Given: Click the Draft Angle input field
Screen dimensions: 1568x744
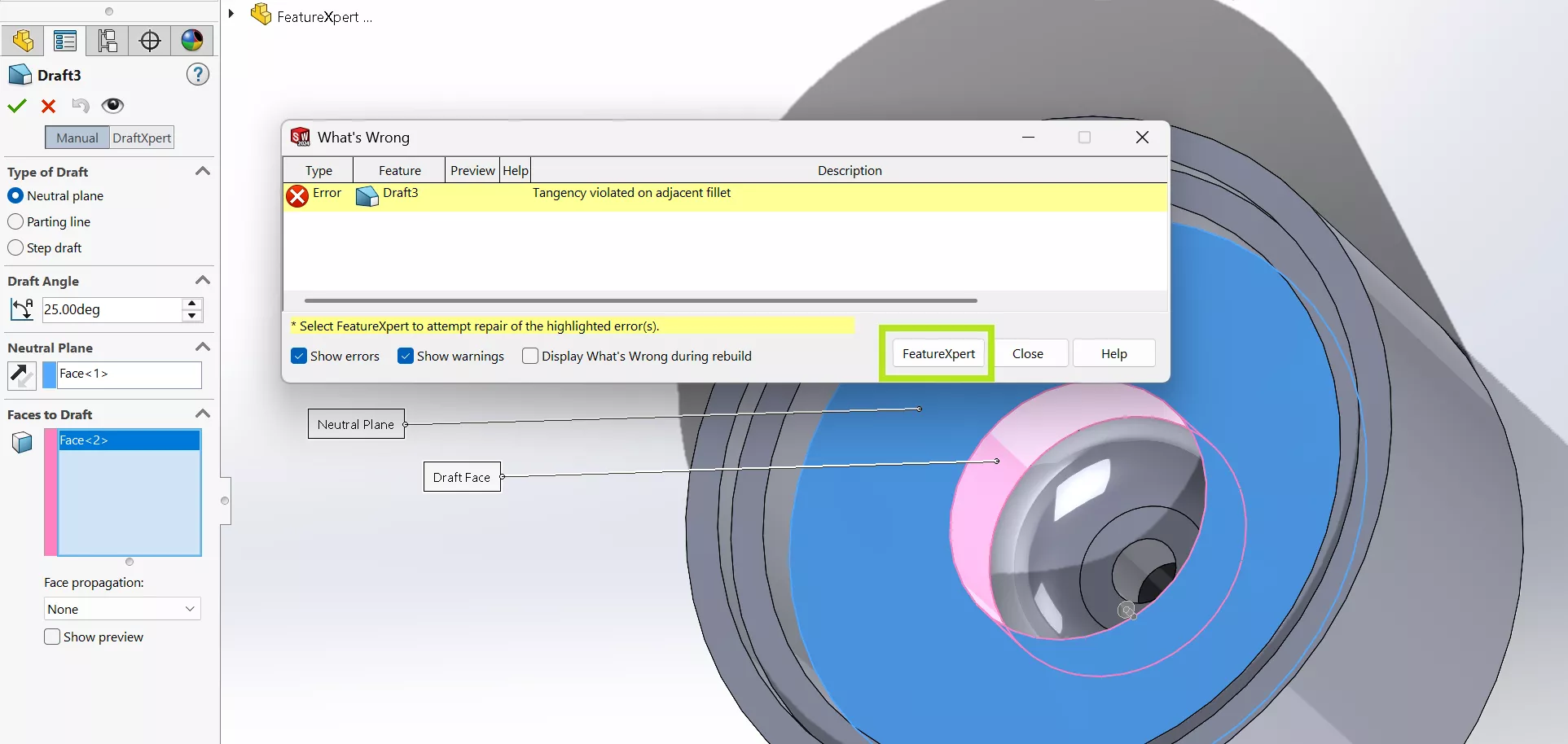Looking at the screenshot, I should (x=111, y=309).
